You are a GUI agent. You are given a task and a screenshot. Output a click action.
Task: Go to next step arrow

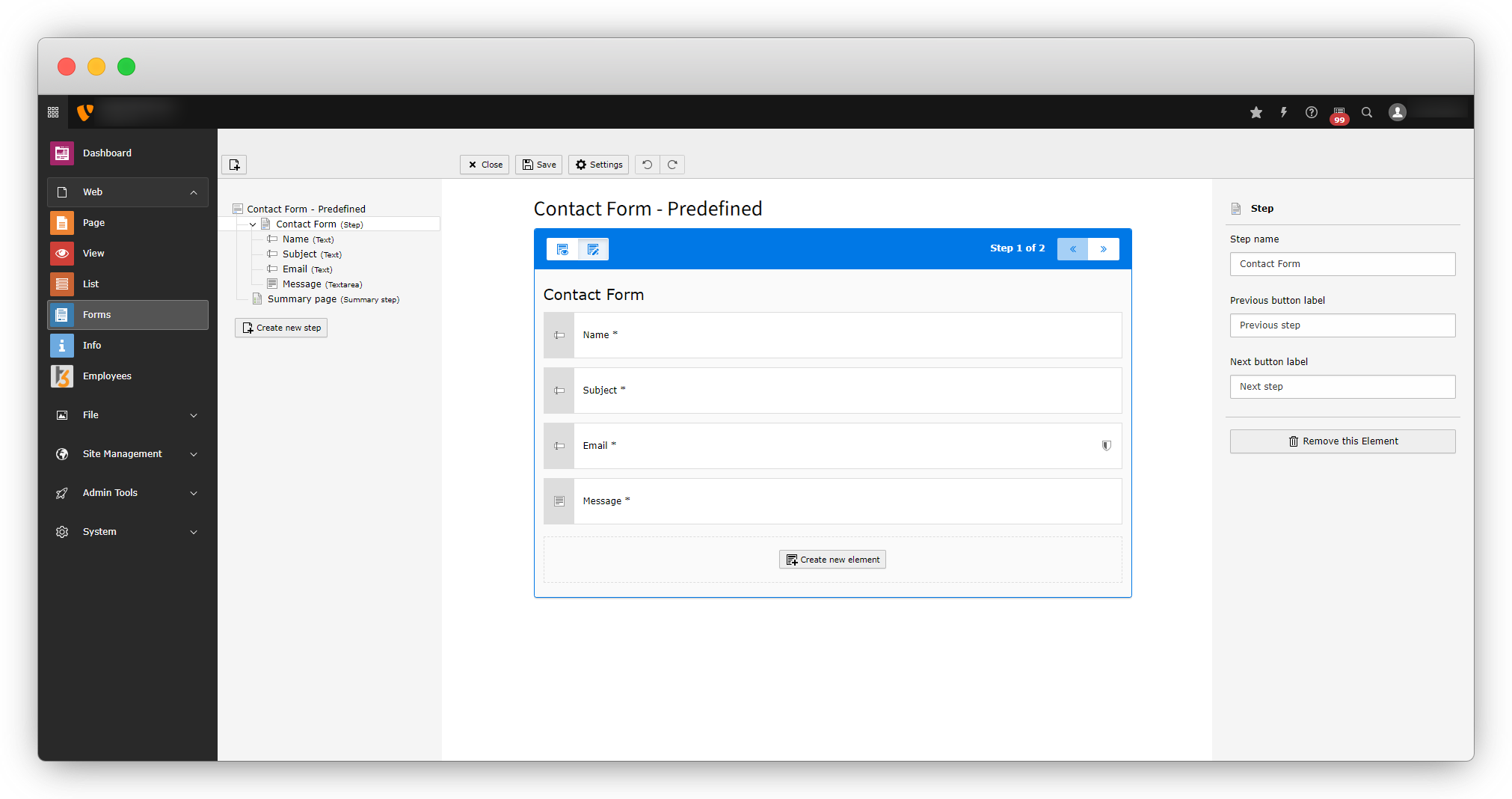click(x=1104, y=249)
